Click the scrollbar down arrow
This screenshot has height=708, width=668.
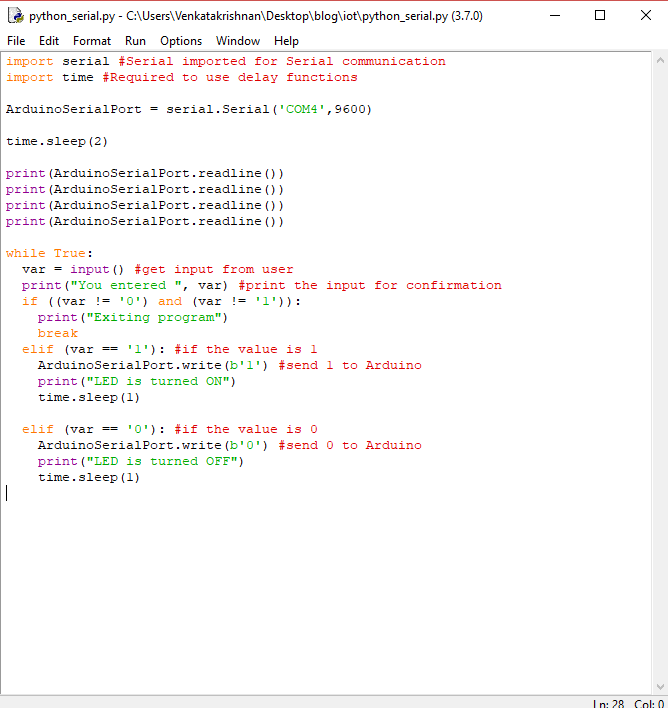[660, 687]
